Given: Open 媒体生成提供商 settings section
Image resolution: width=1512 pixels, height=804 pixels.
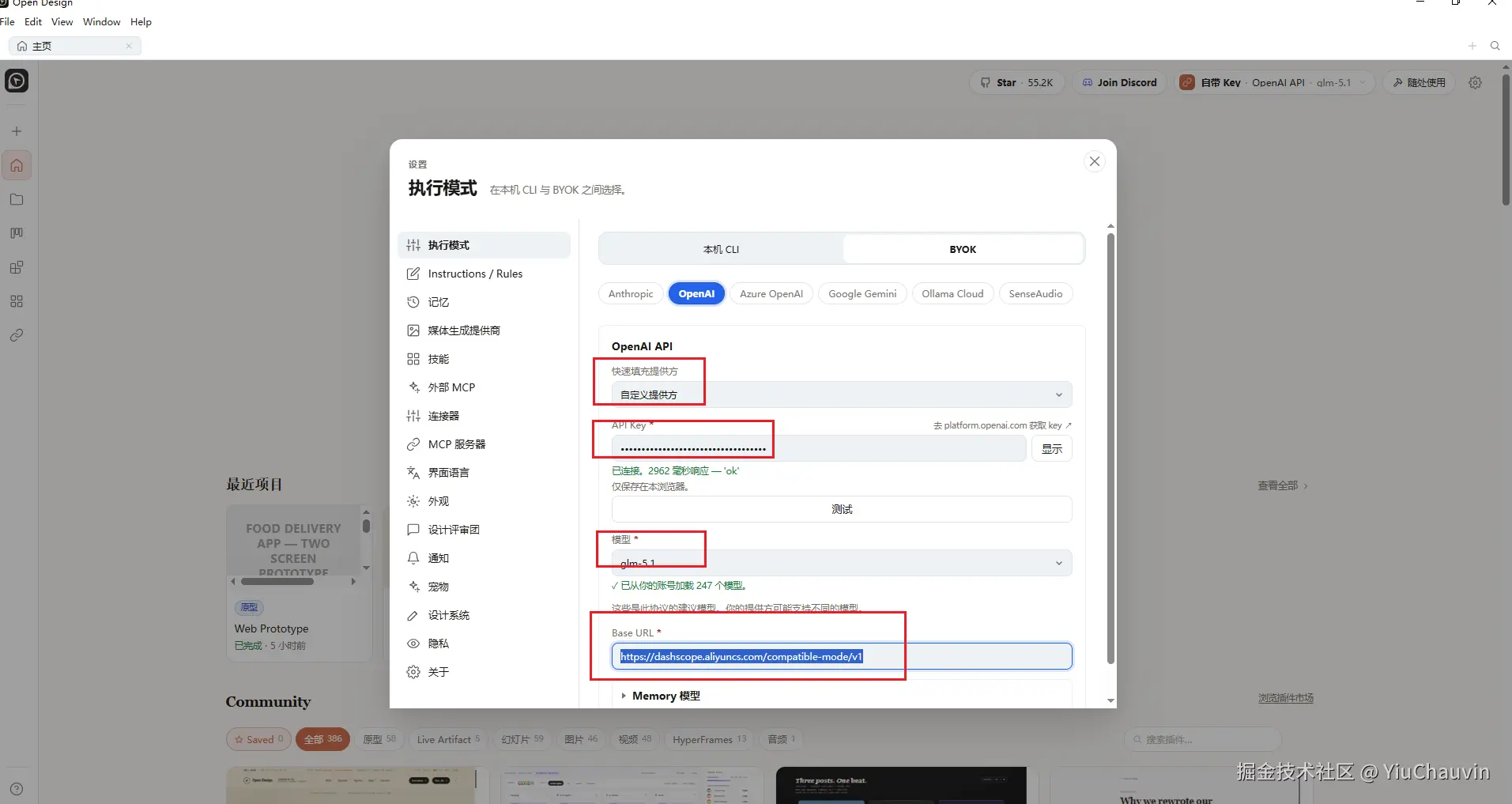Looking at the screenshot, I should point(484,330).
